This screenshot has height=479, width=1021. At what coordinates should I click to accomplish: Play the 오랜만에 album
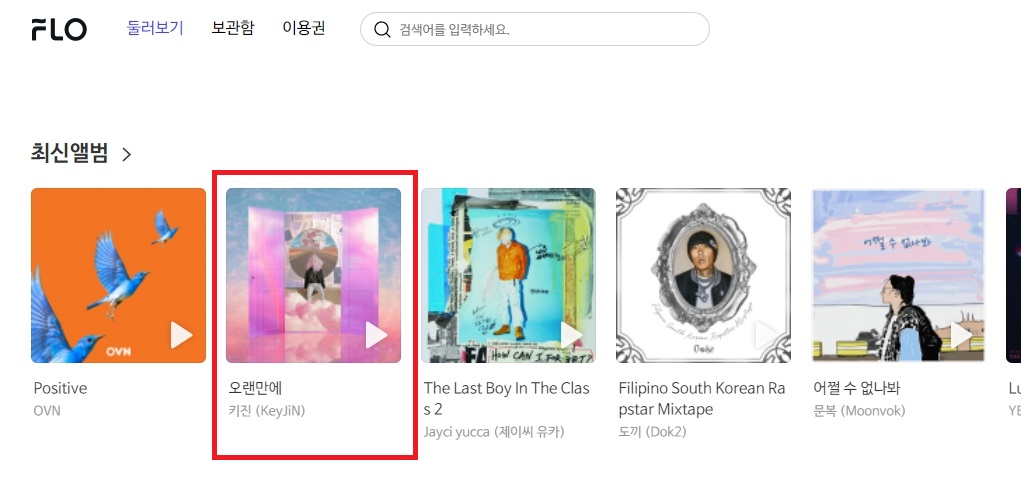376,335
